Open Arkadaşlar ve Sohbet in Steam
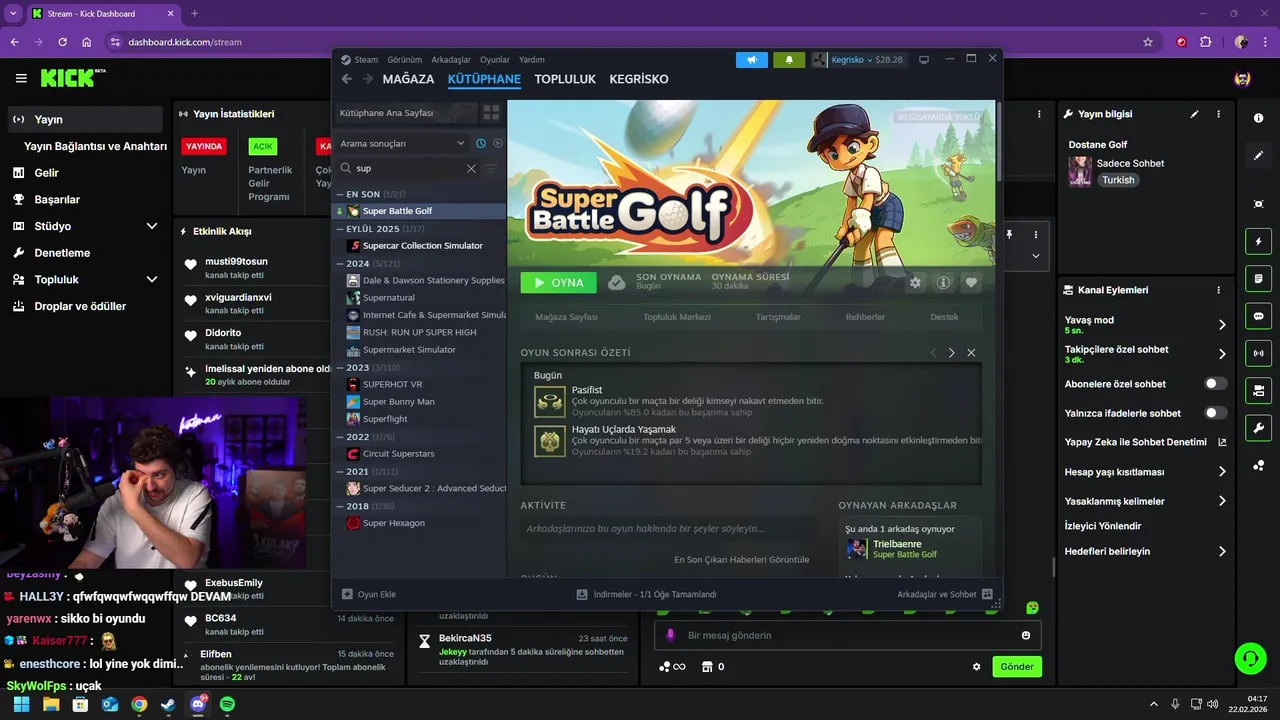 945,594
